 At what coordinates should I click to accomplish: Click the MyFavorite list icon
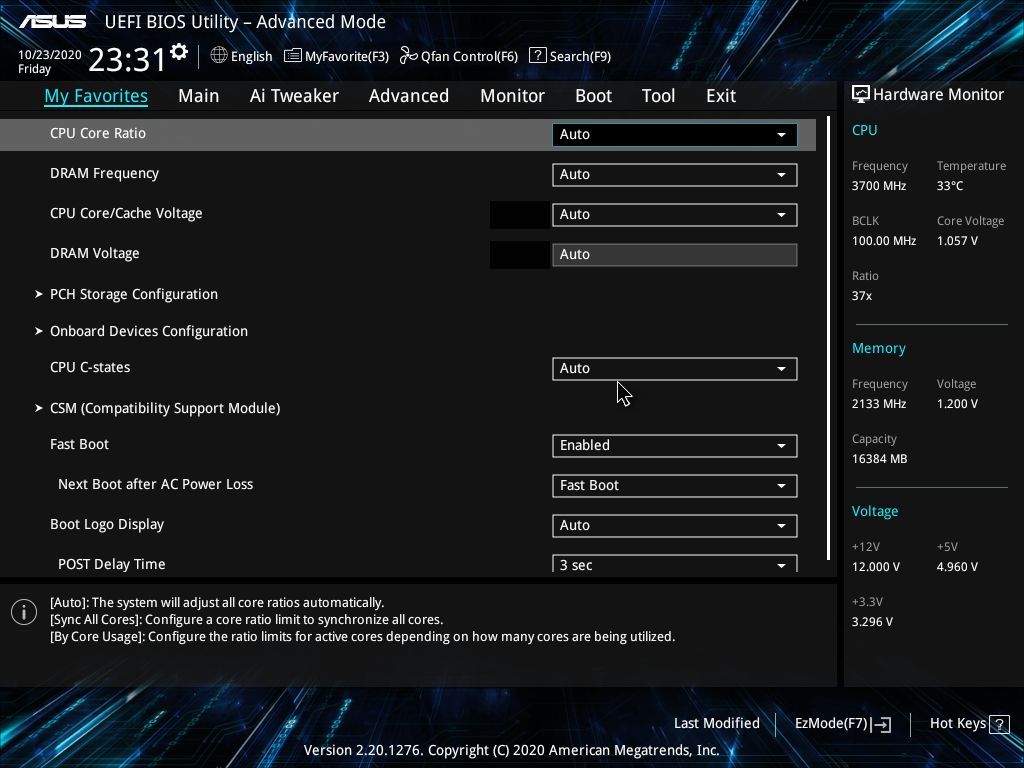(x=293, y=56)
